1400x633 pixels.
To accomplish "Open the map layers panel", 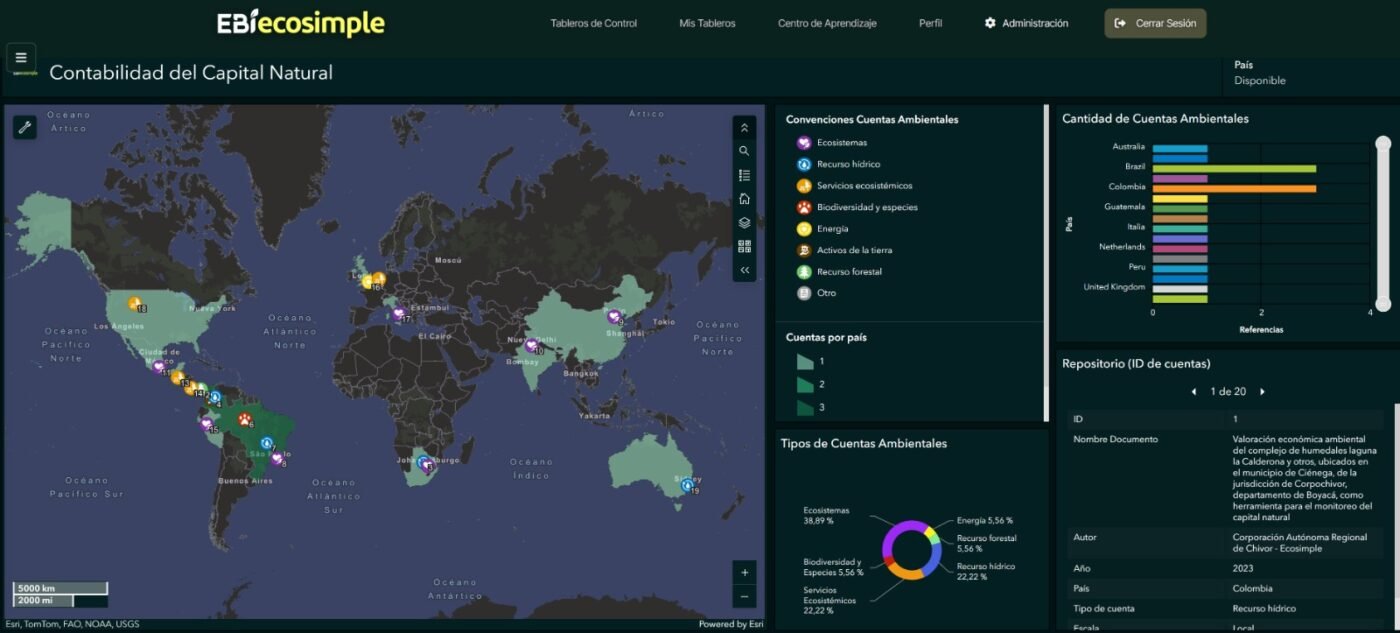I will (744, 223).
